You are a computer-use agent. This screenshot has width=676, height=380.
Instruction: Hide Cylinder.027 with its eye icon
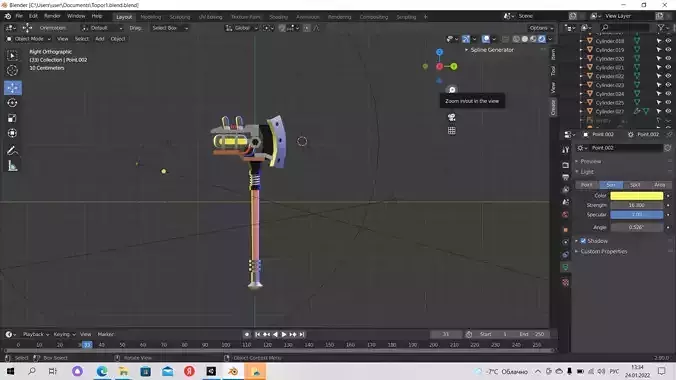(668, 111)
